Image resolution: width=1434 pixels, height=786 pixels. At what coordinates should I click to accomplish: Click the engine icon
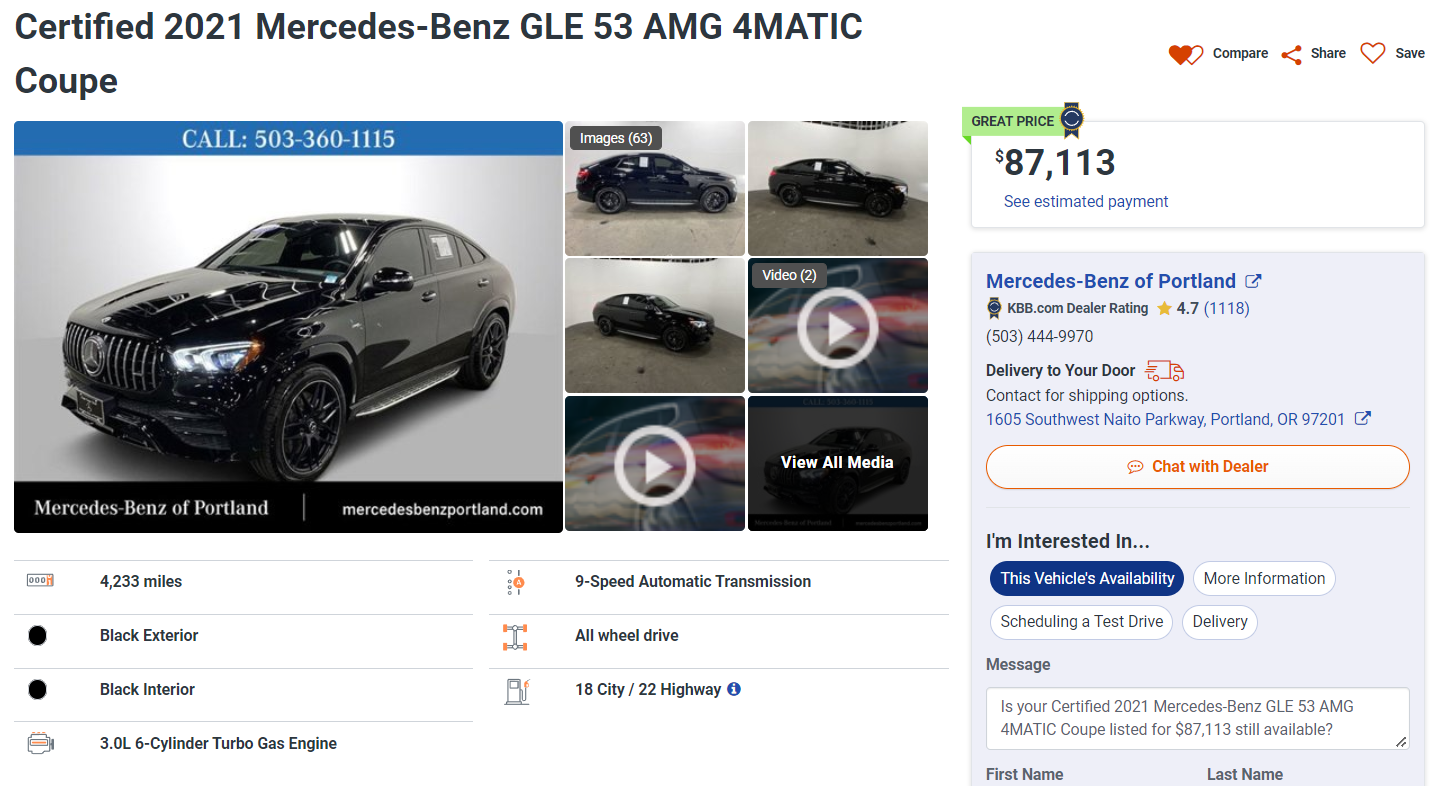tap(40, 743)
